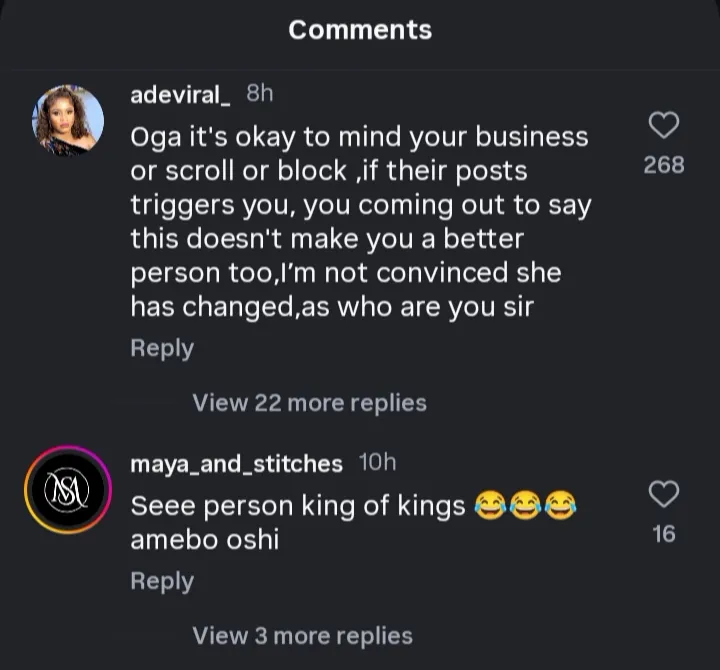Tap the 'Seee person king of kings' text

point(298,507)
